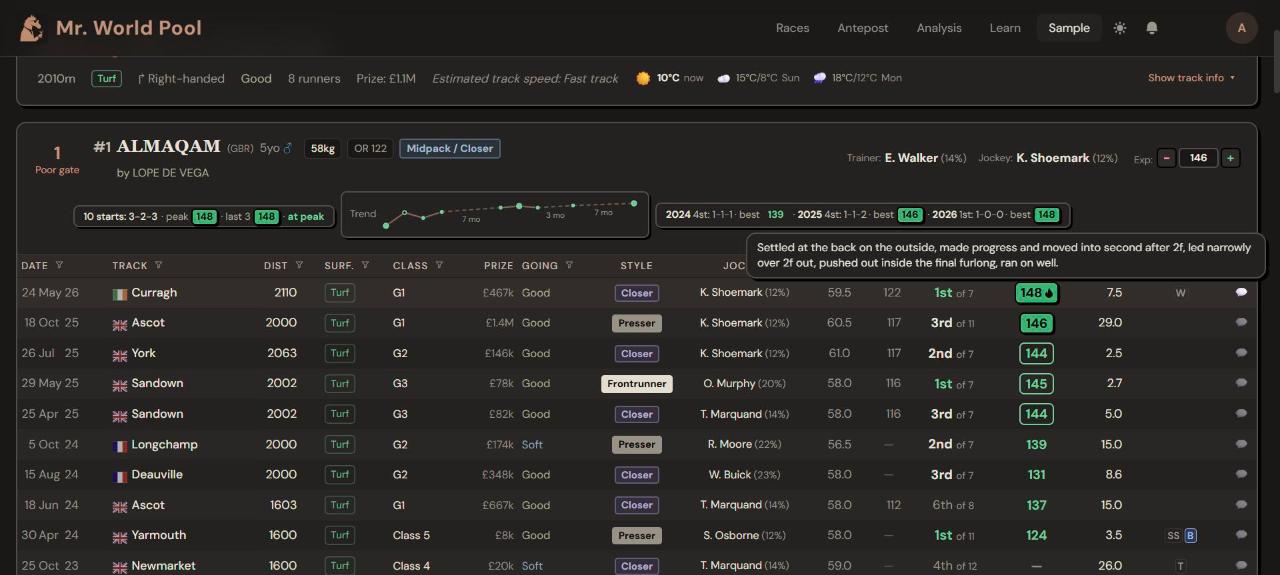
Task: Click the right-handed track direction icon
Action: coord(141,78)
